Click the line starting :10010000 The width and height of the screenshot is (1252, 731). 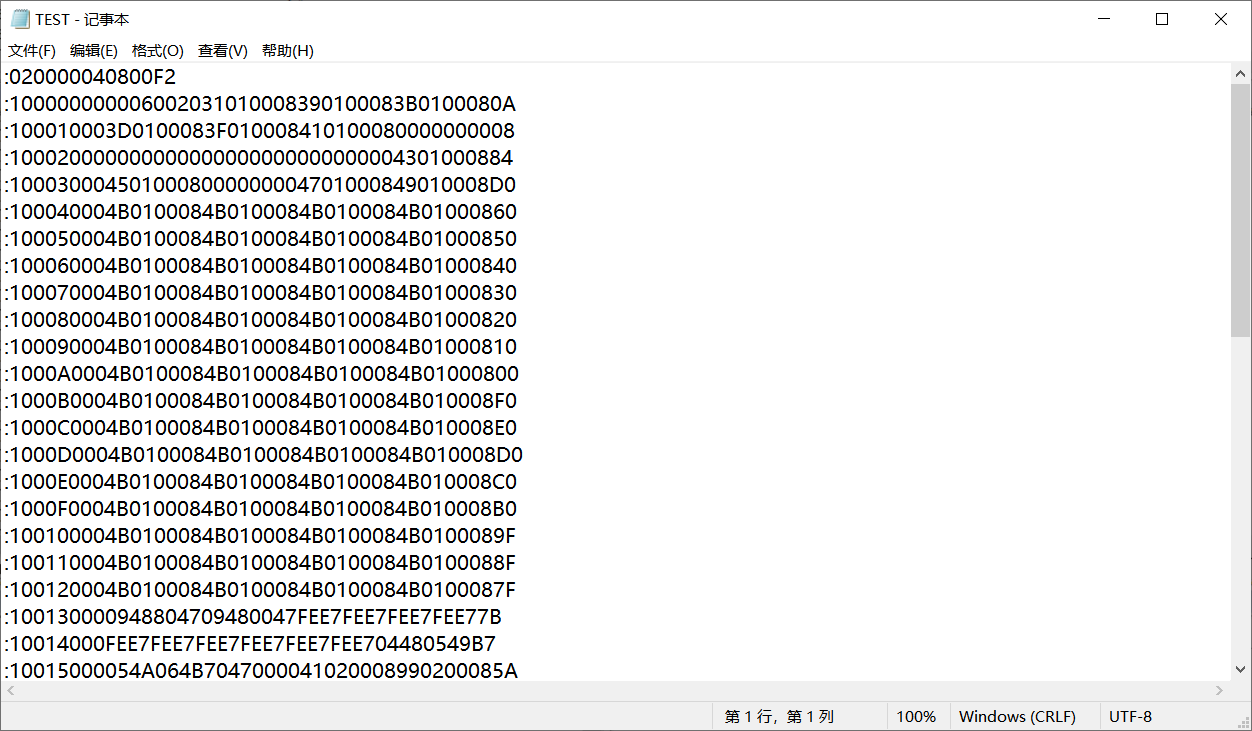tap(260, 536)
